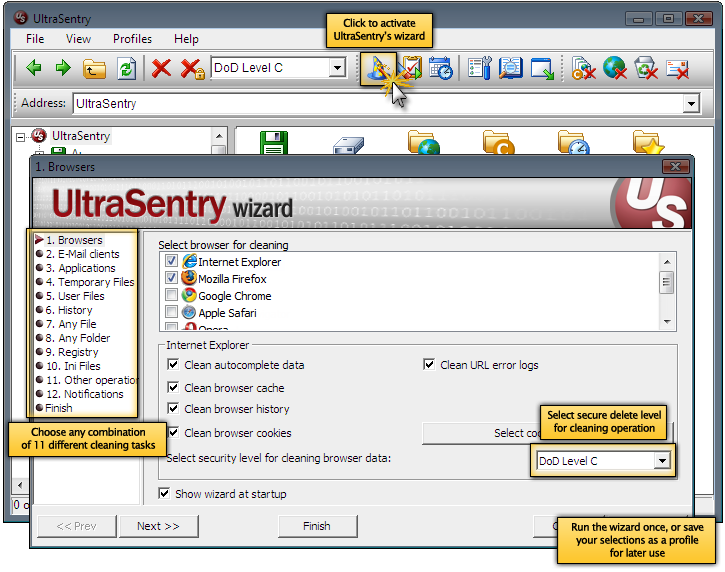The width and height of the screenshot is (725, 572).
Task: Open the toolbar DoD Level C dropdown
Action: click(337, 69)
